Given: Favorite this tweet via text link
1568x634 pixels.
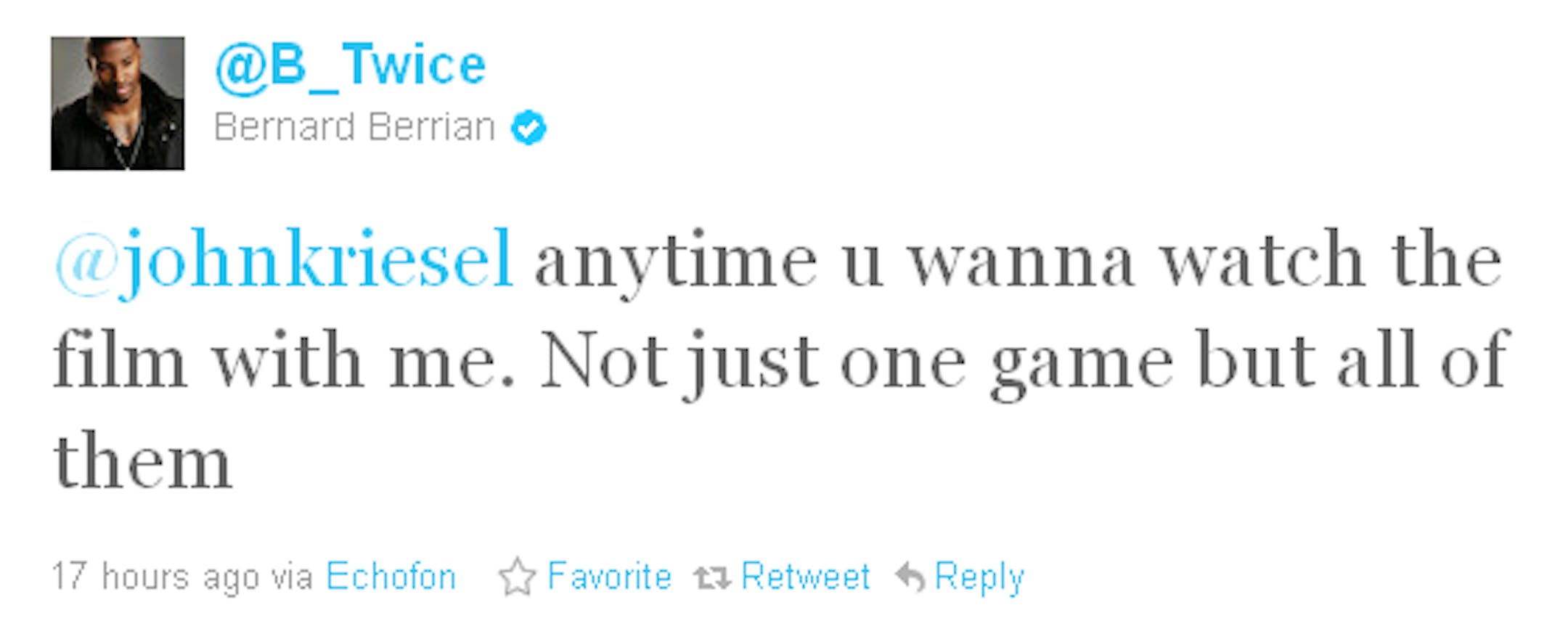Looking at the screenshot, I should (609, 577).
